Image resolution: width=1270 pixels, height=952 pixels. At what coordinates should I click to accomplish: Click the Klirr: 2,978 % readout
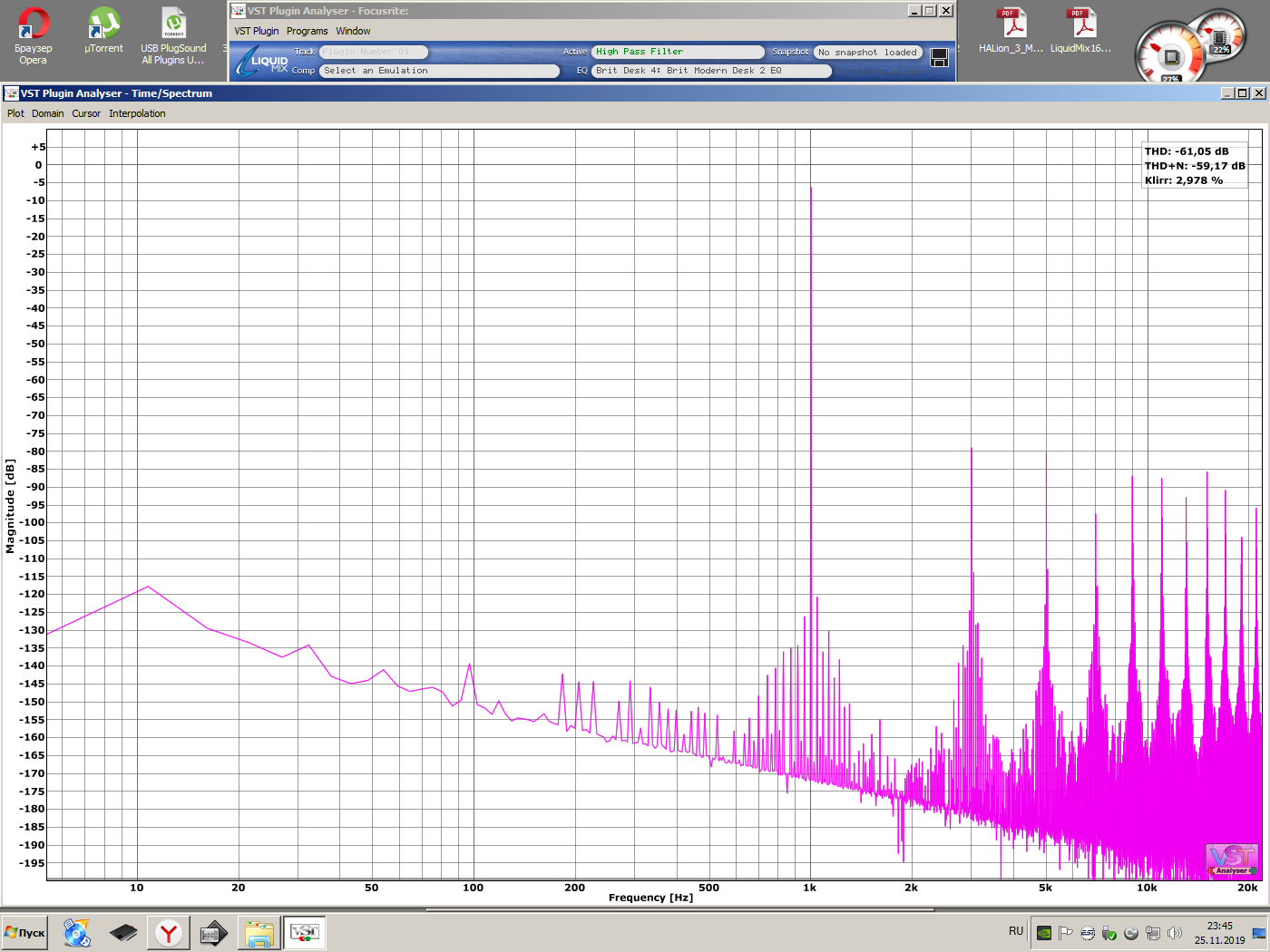click(1184, 180)
